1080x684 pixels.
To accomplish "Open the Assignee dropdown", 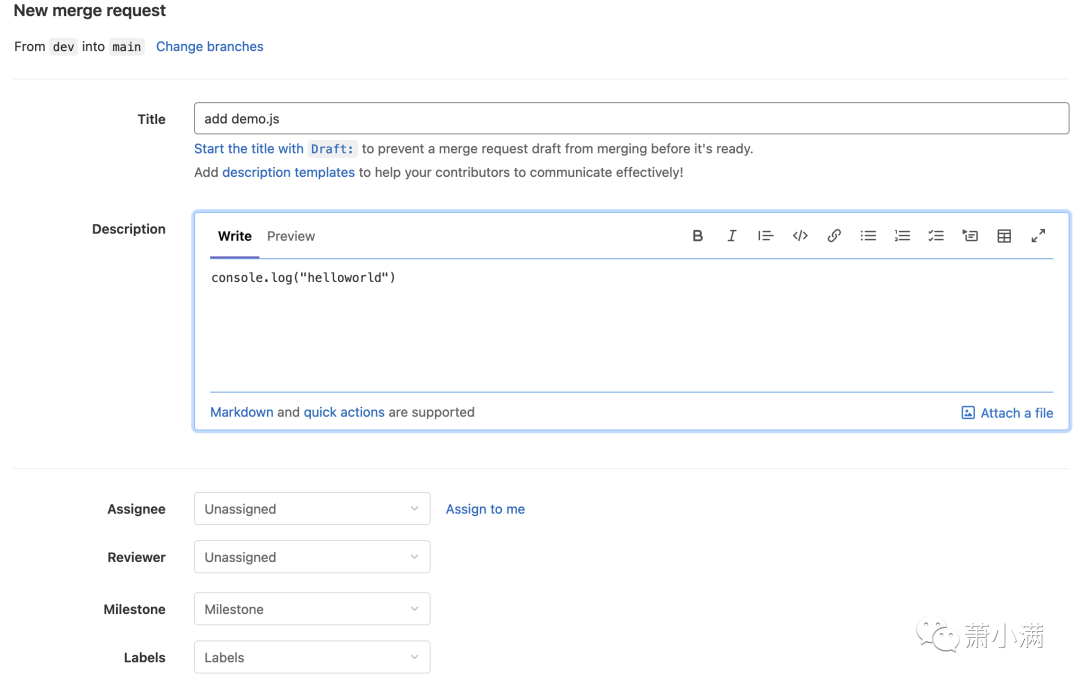I will coord(312,509).
